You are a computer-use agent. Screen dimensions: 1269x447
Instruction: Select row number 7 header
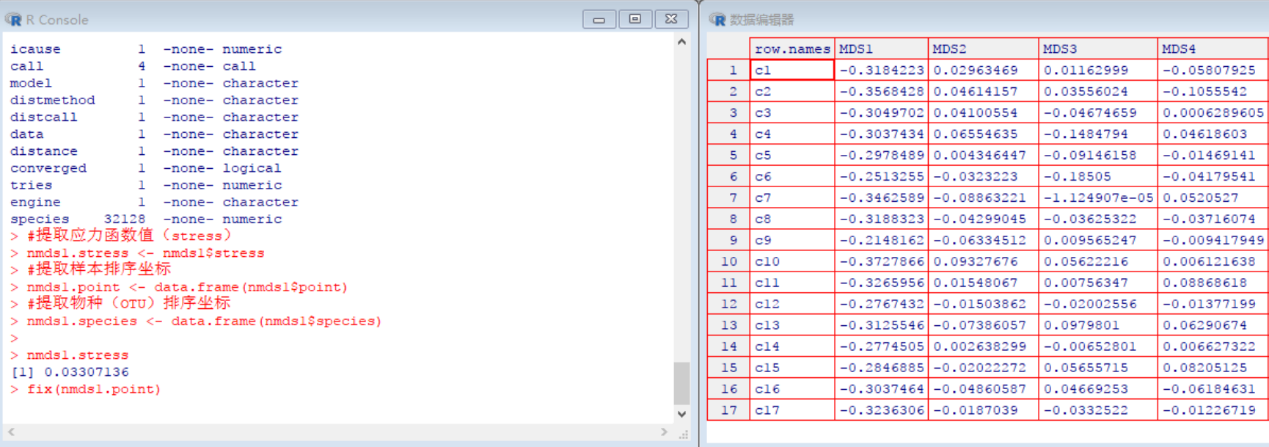coord(728,197)
